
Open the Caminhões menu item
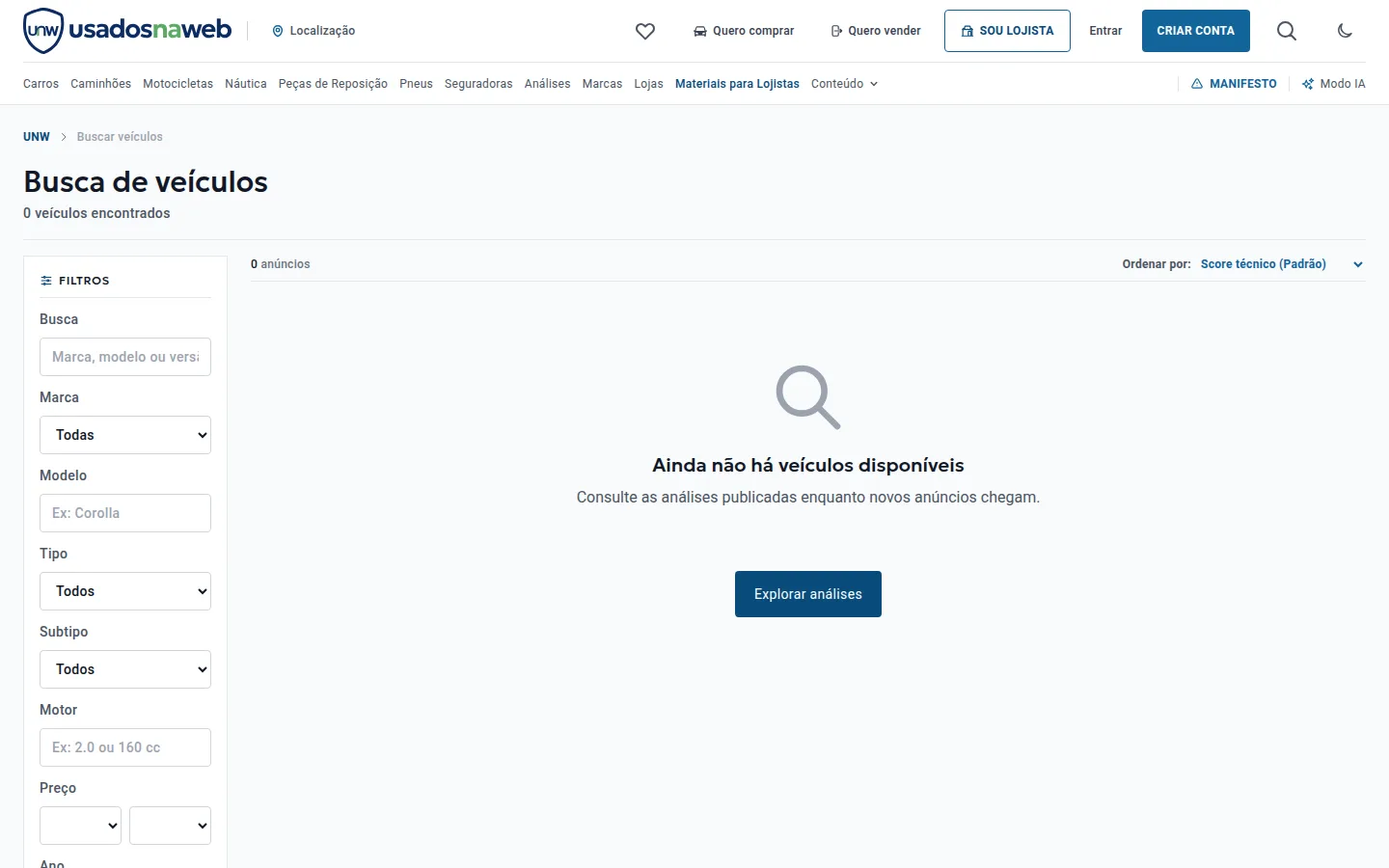point(100,84)
